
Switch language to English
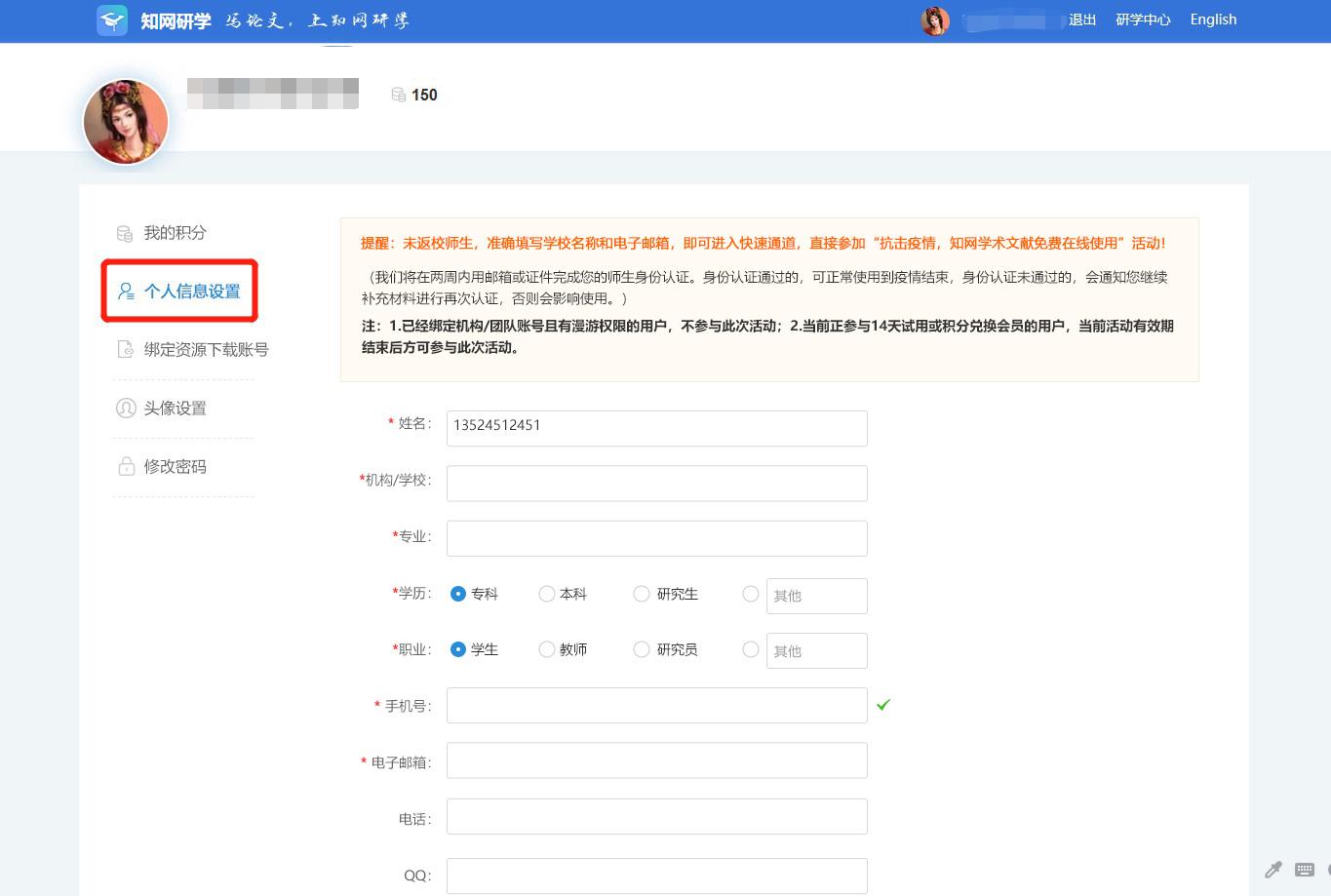pyautogui.click(x=1213, y=19)
